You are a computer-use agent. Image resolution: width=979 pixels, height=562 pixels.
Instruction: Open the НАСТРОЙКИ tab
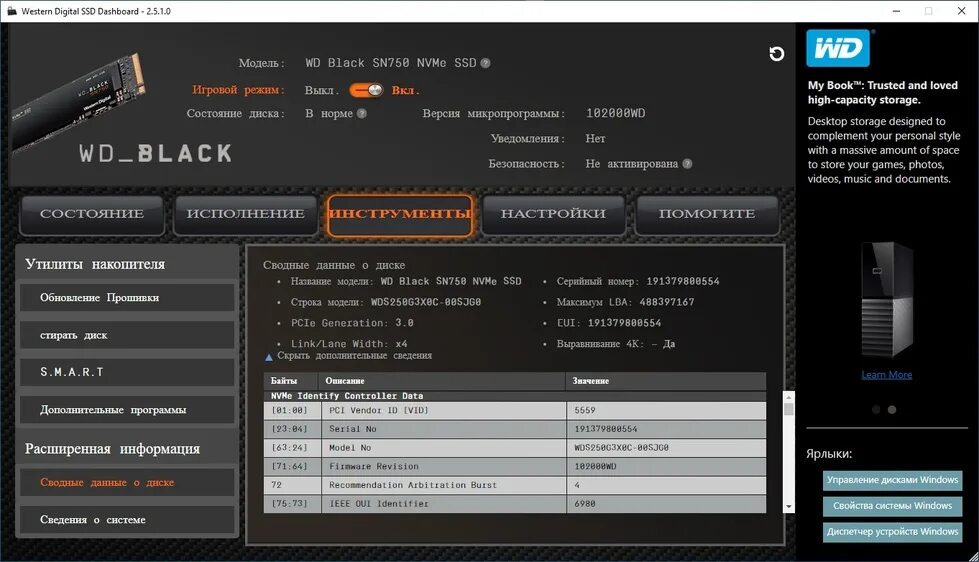553,214
